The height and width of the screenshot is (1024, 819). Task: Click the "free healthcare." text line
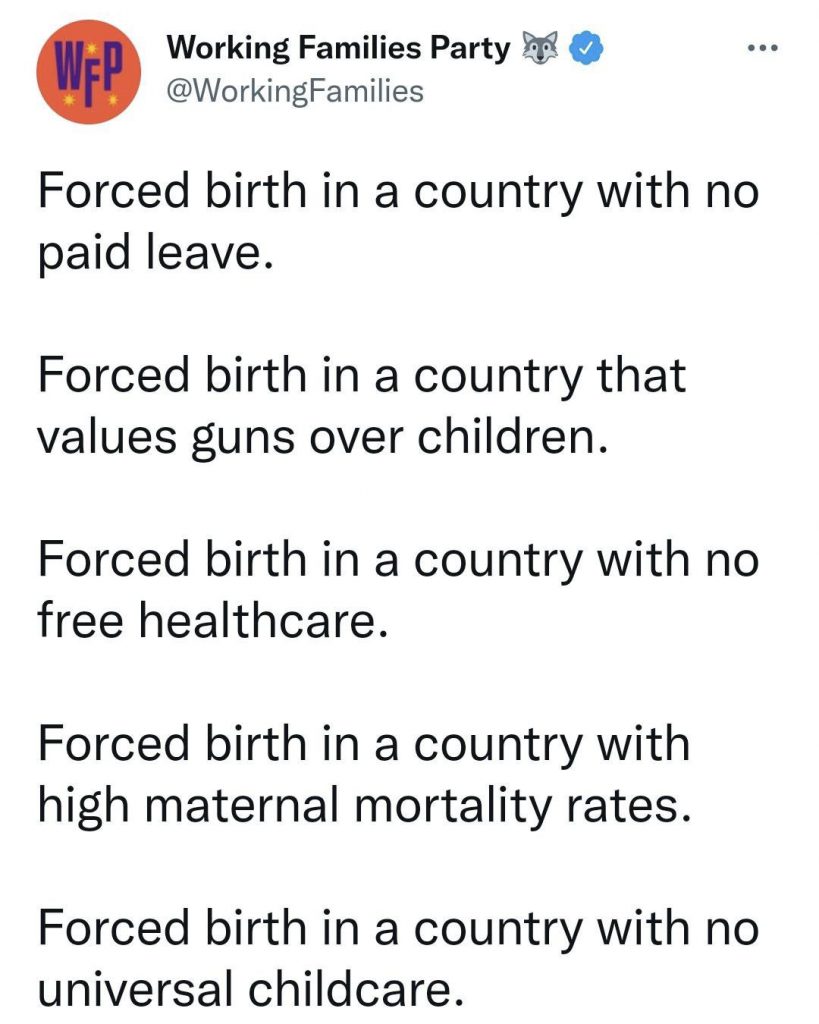(x=213, y=619)
